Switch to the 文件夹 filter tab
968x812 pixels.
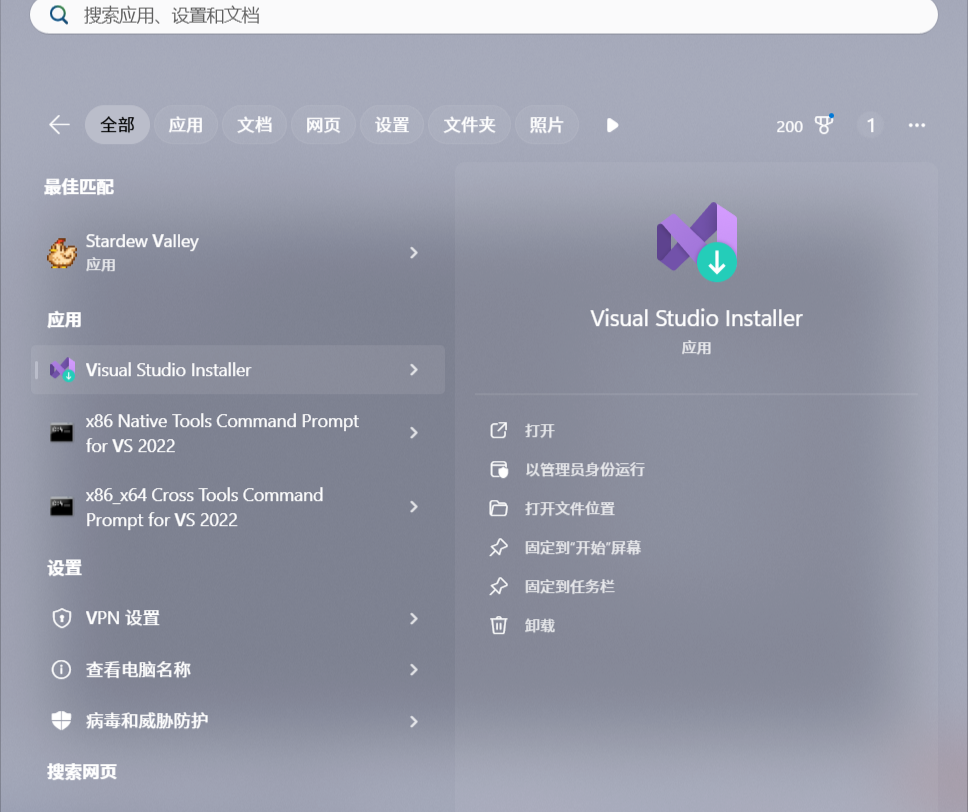click(x=469, y=125)
